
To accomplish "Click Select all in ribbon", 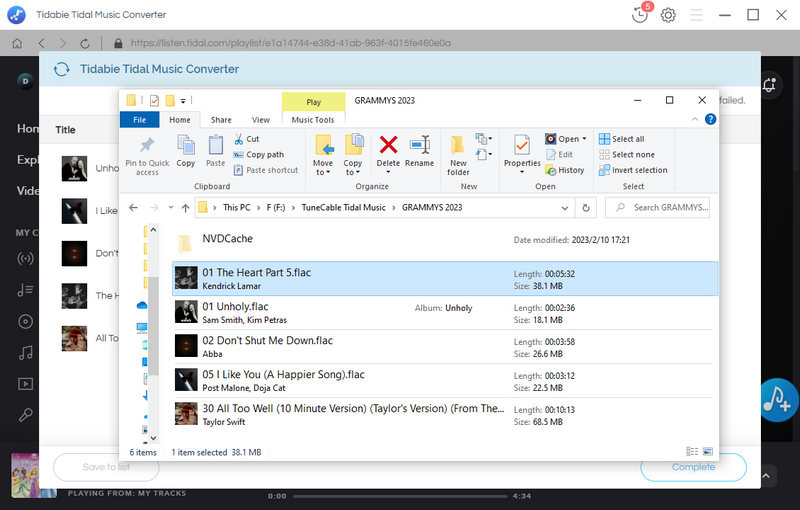I will point(621,139).
